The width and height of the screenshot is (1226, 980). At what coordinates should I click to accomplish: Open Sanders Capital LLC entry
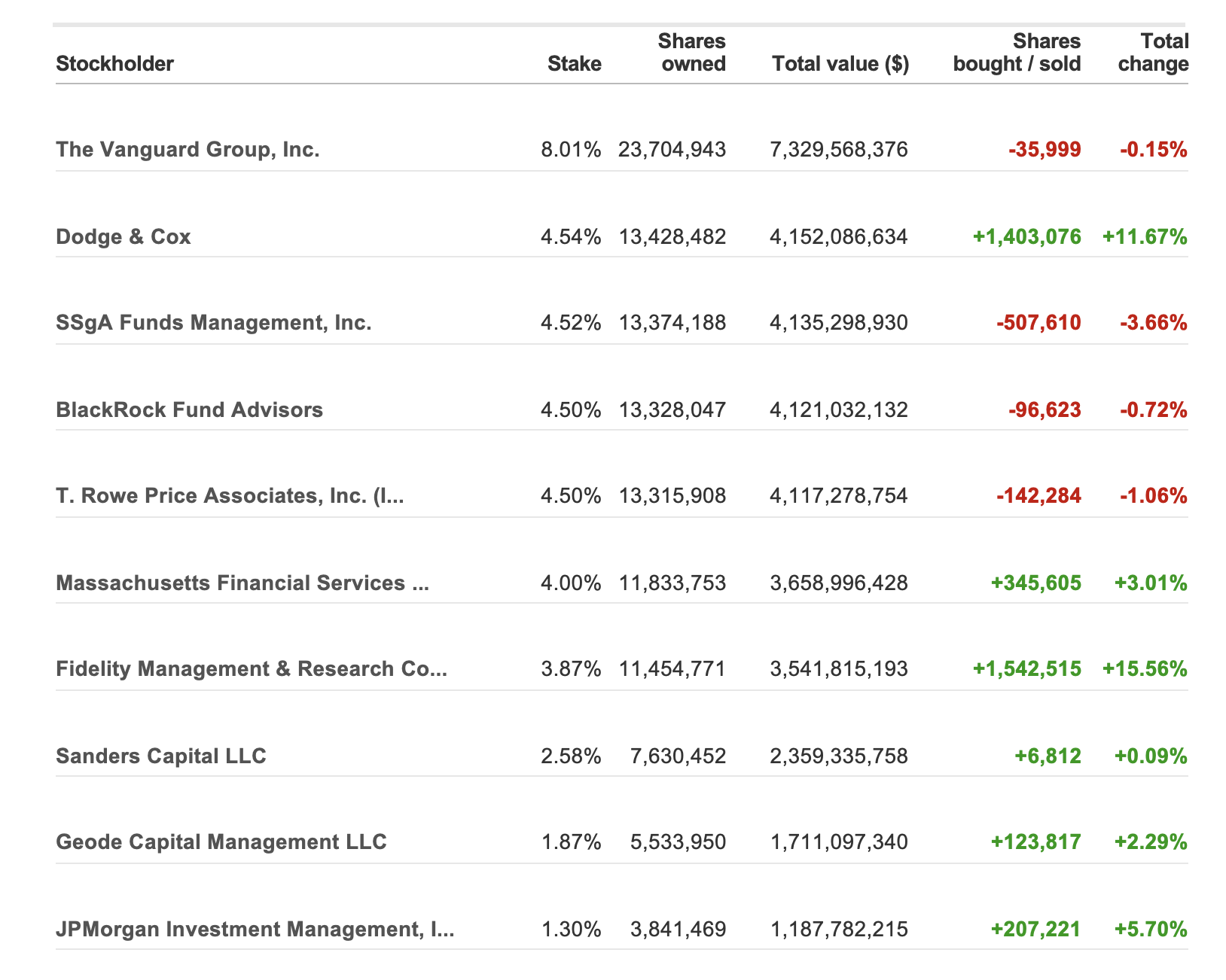click(161, 756)
